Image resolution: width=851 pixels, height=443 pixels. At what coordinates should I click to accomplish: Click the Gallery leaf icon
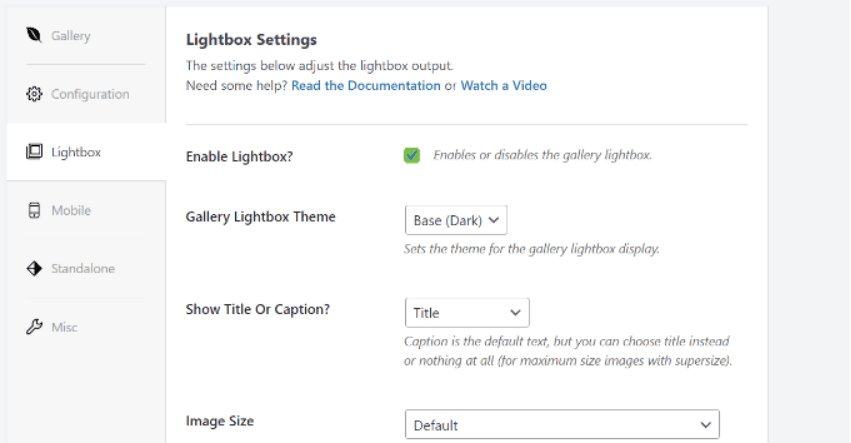[x=33, y=36]
